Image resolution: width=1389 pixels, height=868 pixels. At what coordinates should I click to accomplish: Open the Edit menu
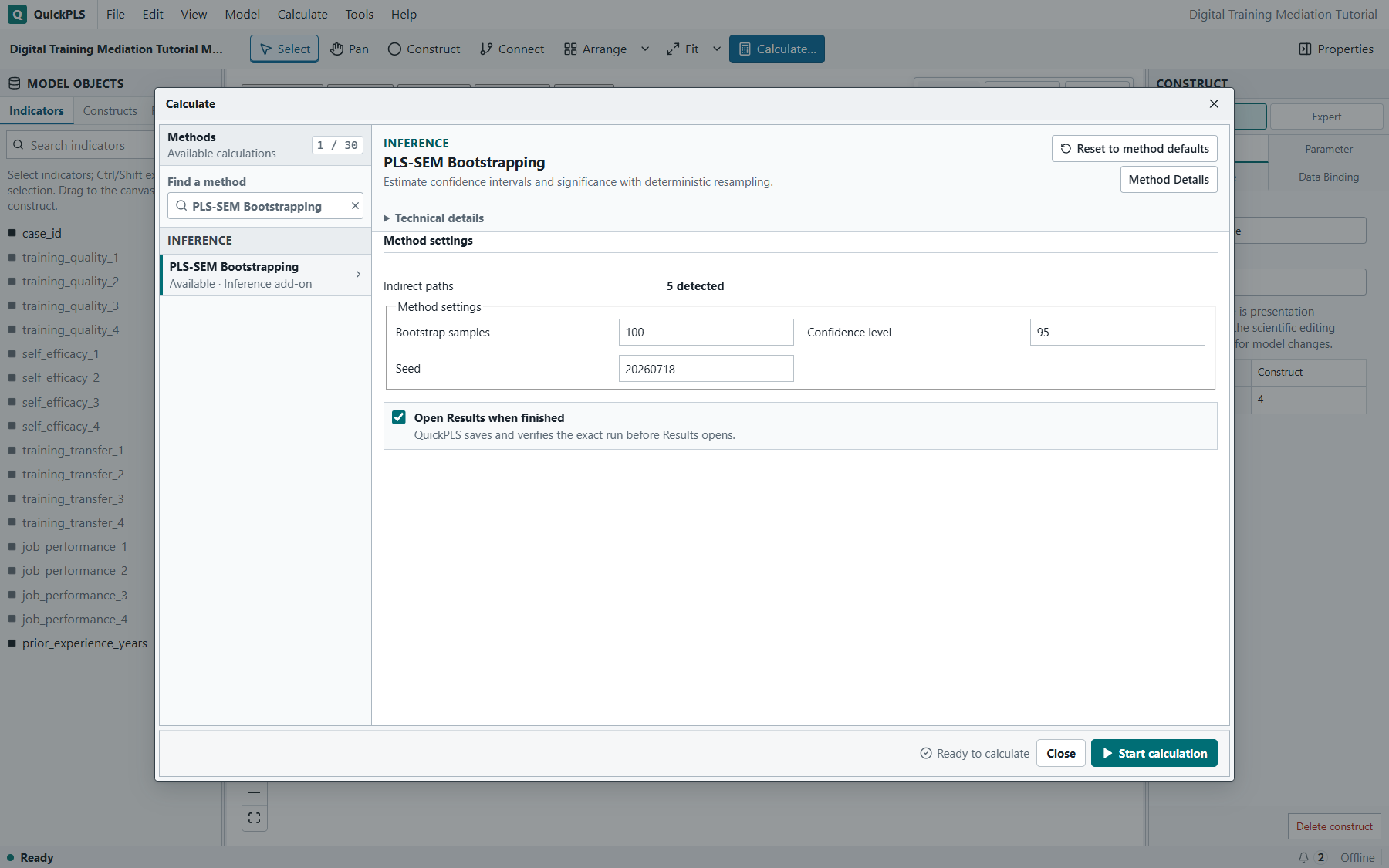(x=153, y=14)
